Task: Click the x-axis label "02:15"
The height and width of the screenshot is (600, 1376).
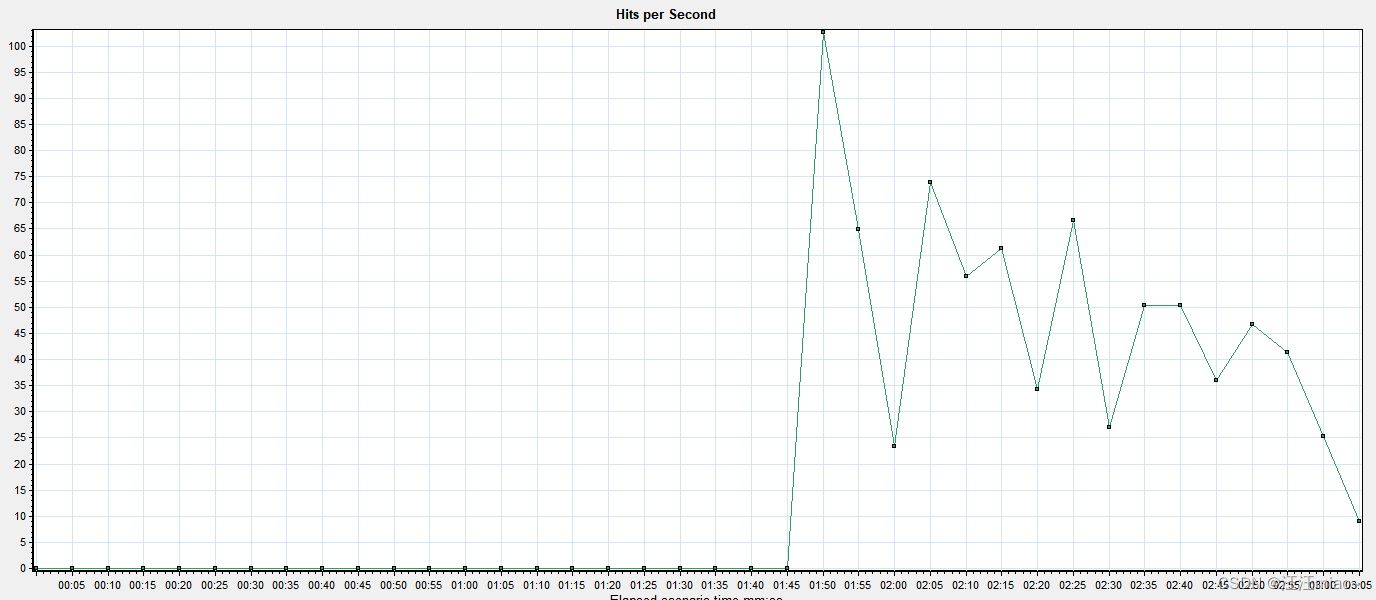Action: [1001, 585]
